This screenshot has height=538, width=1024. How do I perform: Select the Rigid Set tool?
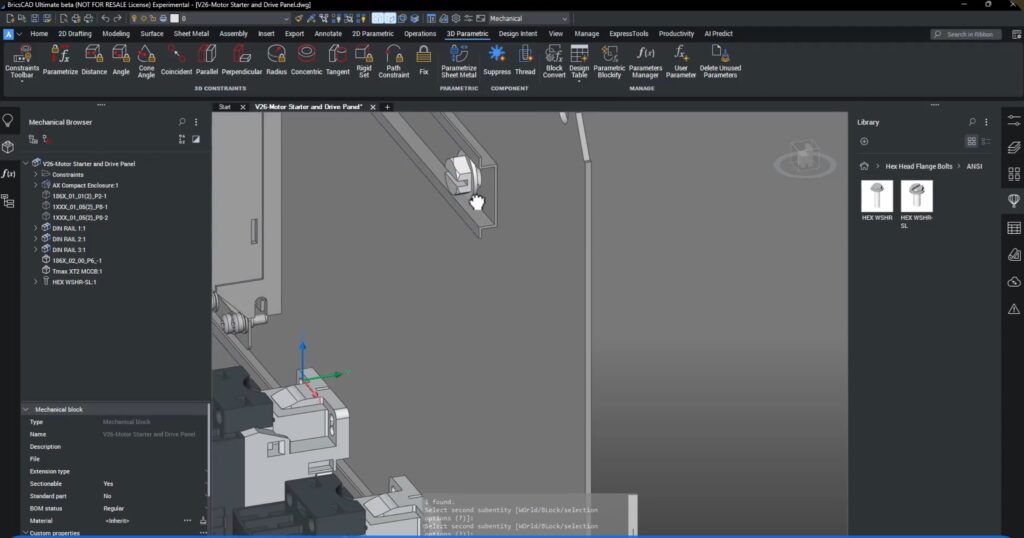point(364,61)
